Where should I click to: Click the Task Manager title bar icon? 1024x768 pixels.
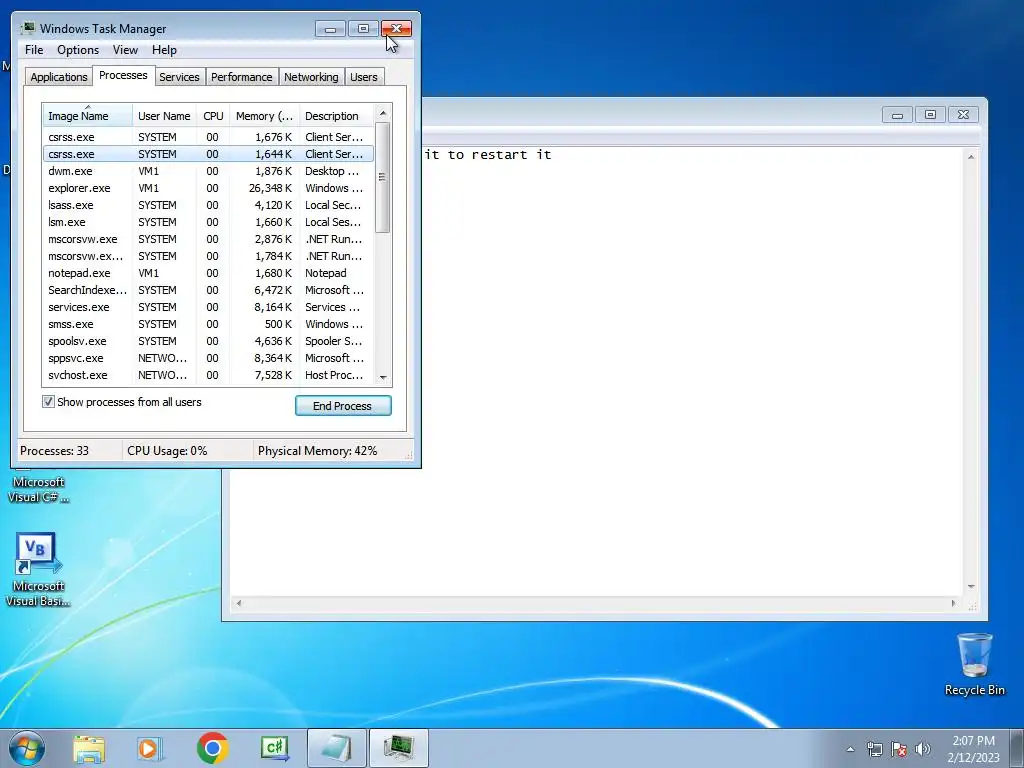[x=28, y=28]
